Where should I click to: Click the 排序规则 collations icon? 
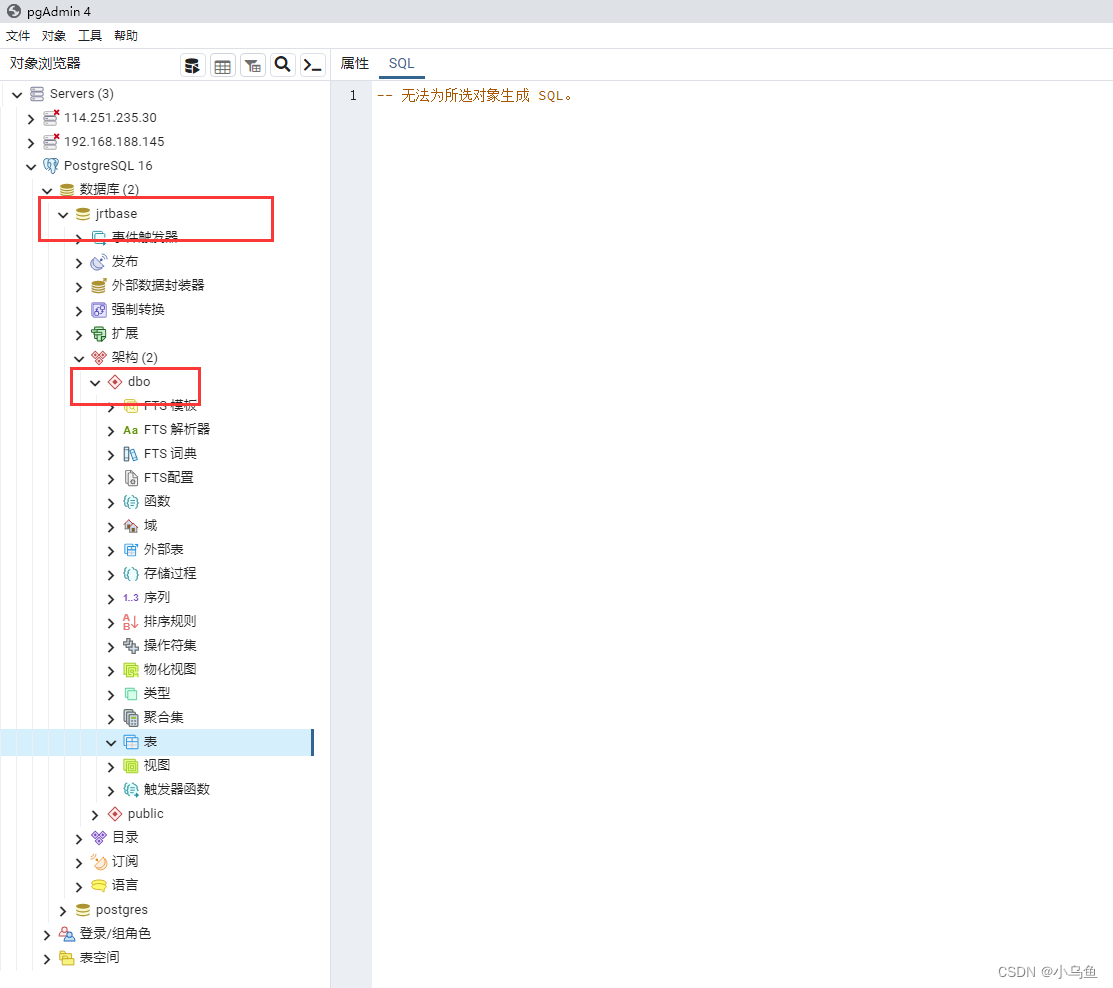click(131, 622)
